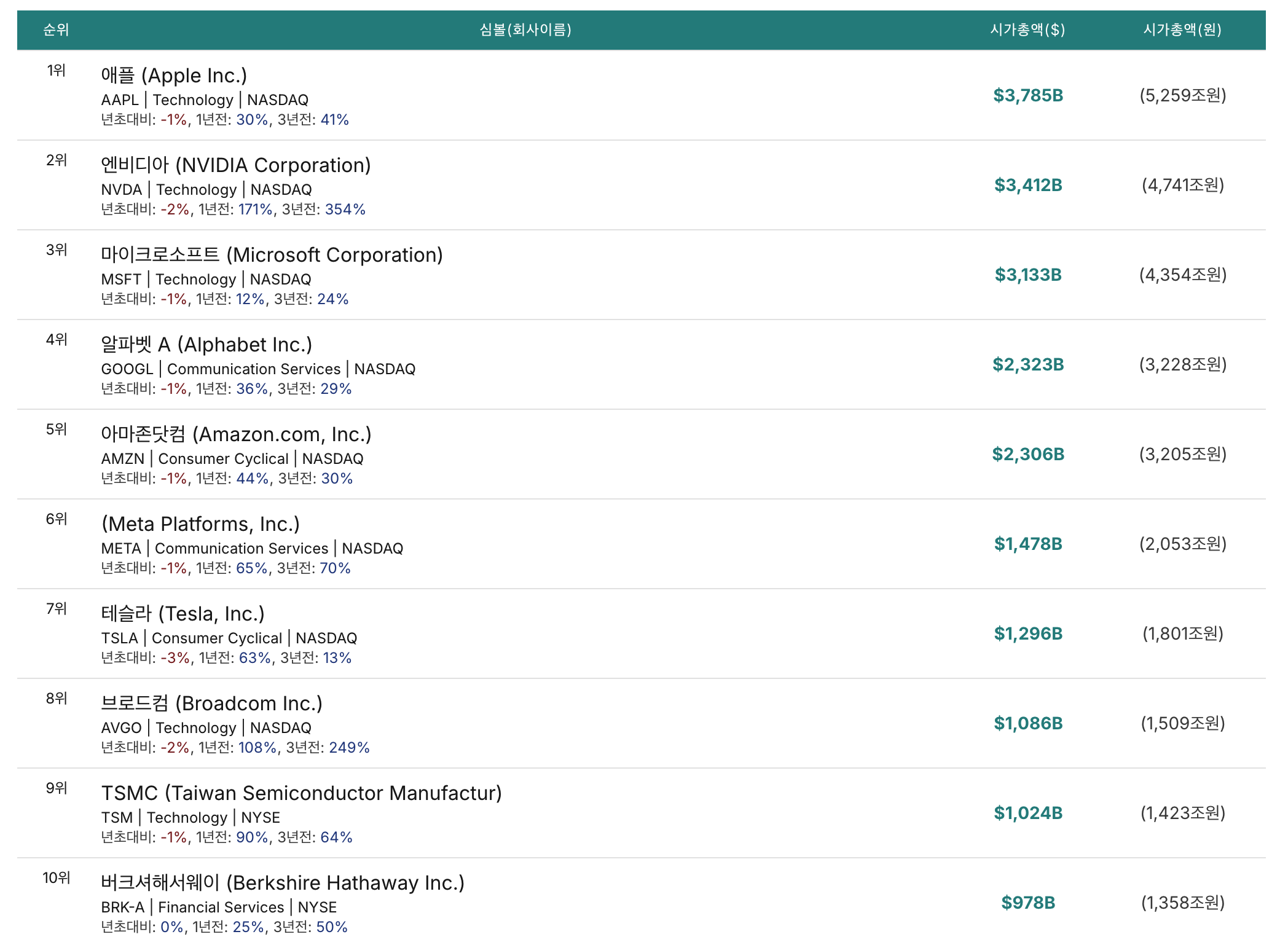Click the BRK-A Financial Services NYSE line
Image resolution: width=1288 pixels, height=945 pixels.
[x=219, y=907]
